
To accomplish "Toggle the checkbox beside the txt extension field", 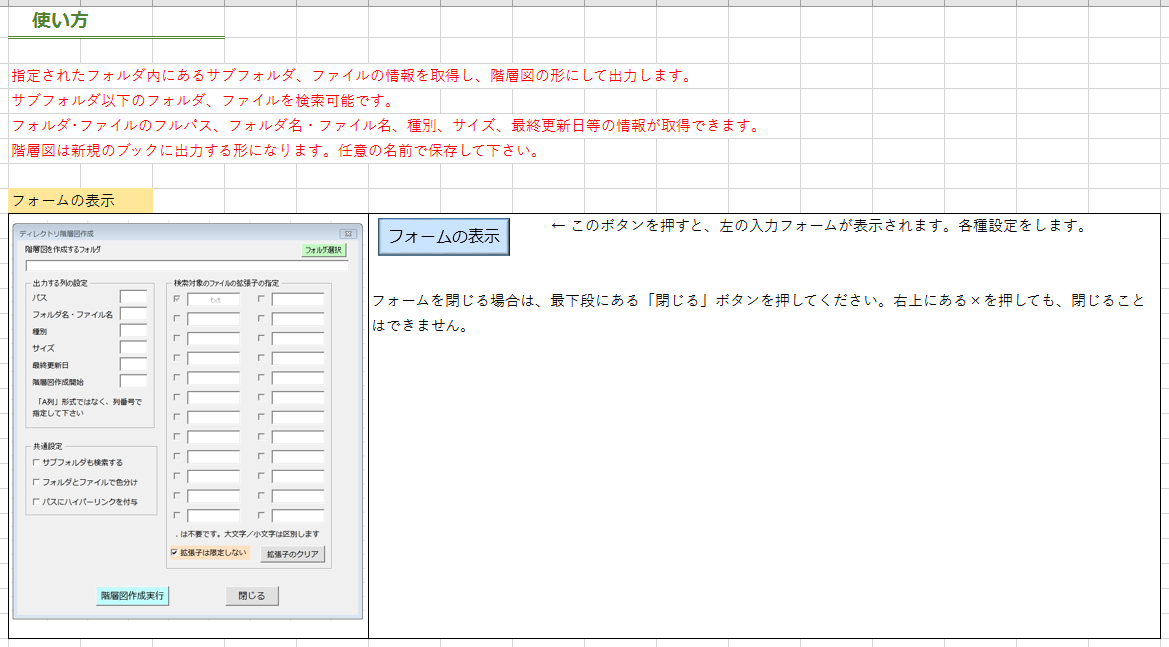I will coord(179,299).
